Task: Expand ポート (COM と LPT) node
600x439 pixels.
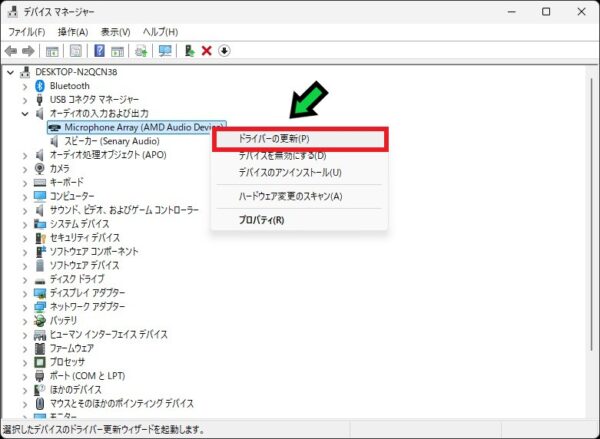Action: (25, 376)
